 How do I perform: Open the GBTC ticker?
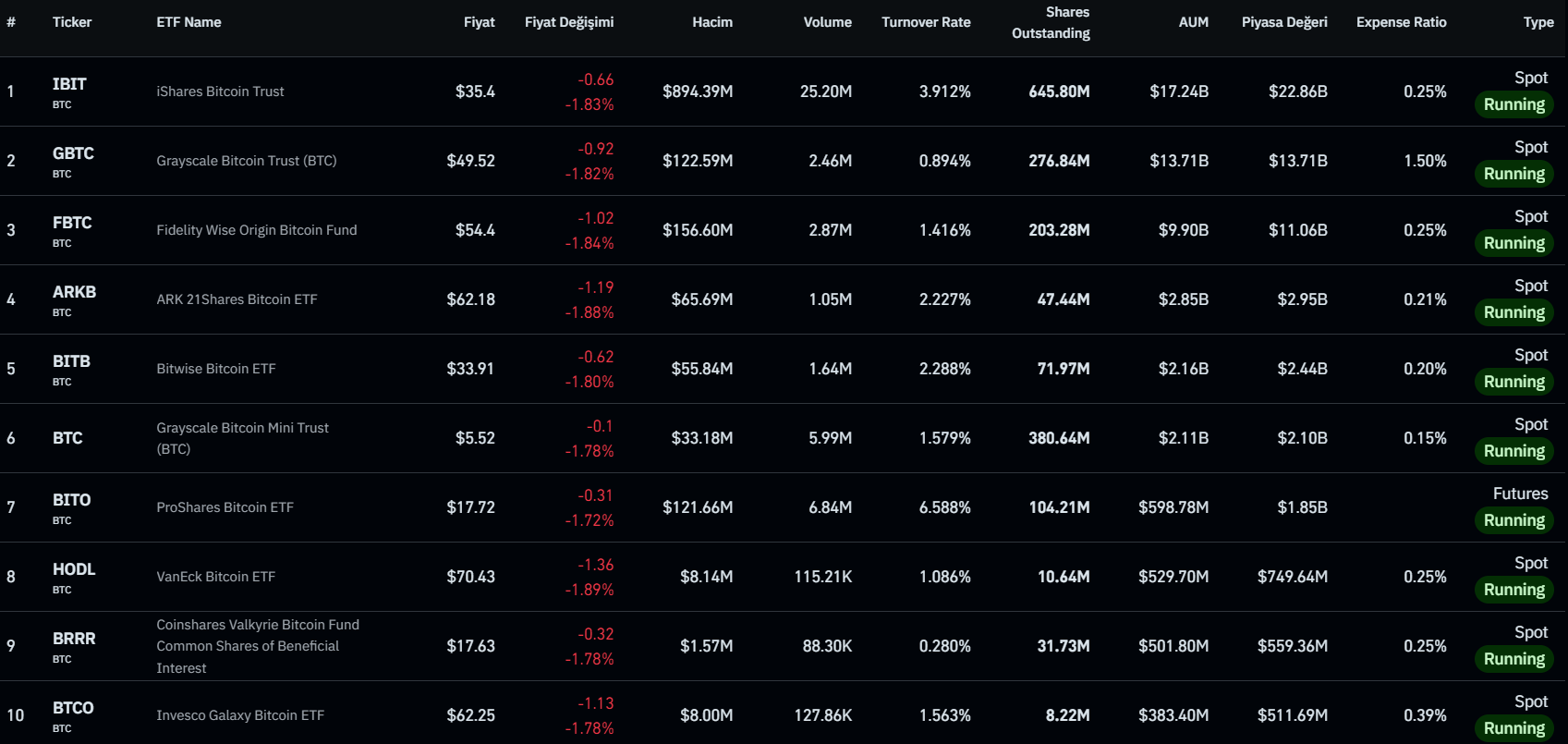coord(73,153)
